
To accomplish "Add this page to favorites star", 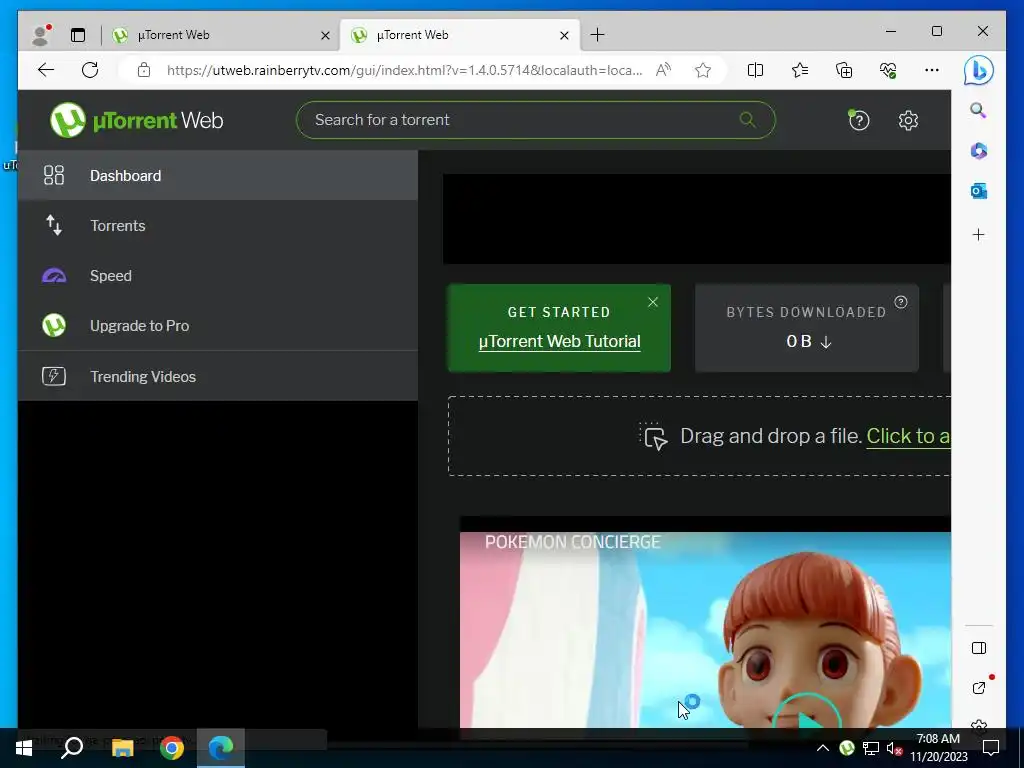I will pos(703,70).
